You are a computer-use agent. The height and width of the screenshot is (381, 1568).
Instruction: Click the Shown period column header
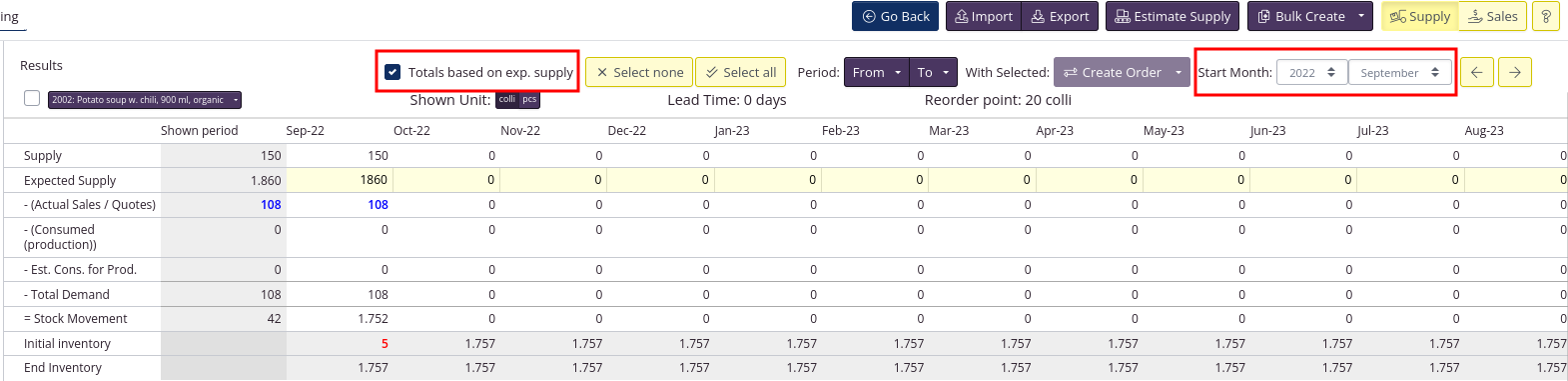tap(200, 131)
